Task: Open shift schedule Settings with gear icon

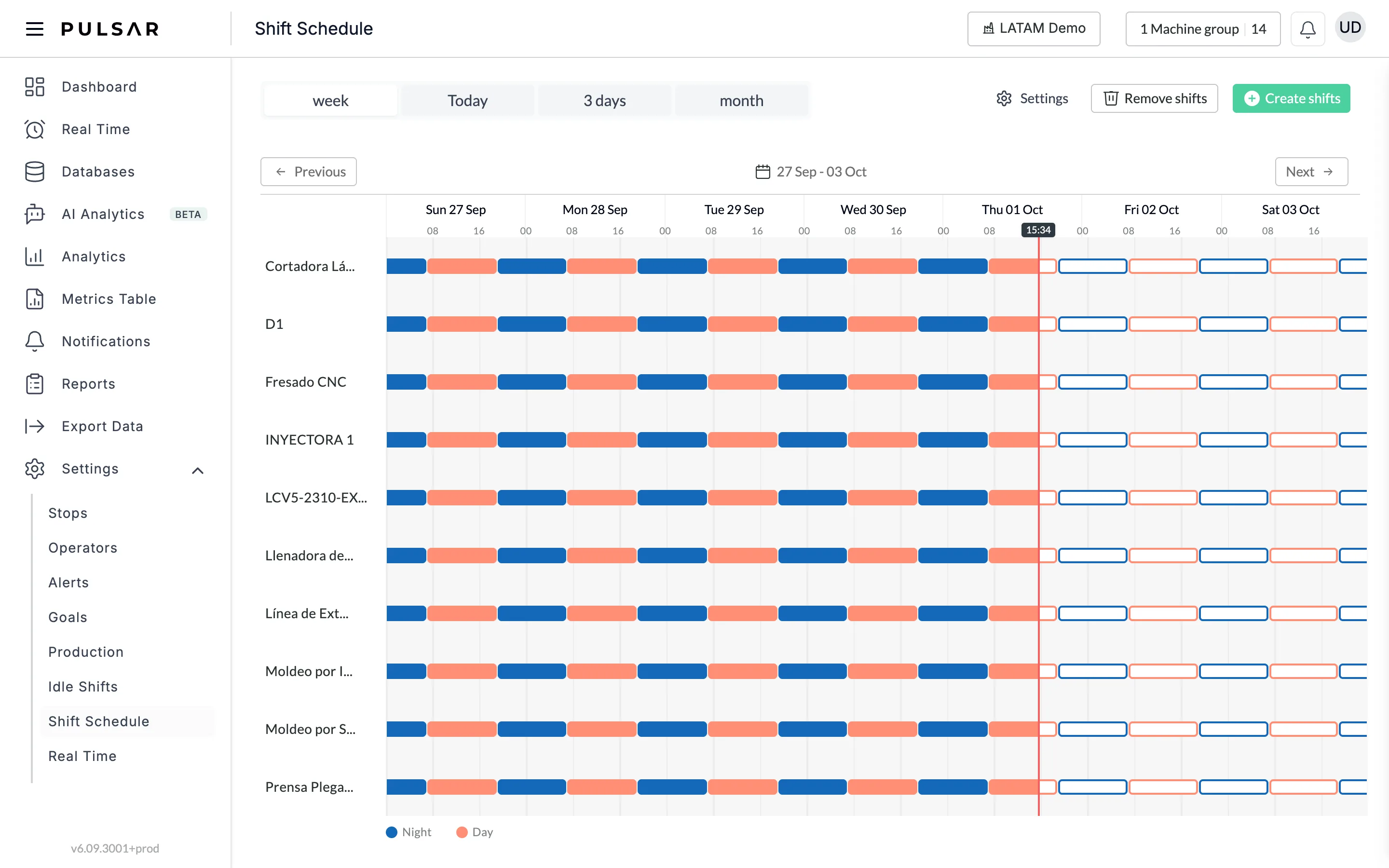Action: pos(1032,99)
